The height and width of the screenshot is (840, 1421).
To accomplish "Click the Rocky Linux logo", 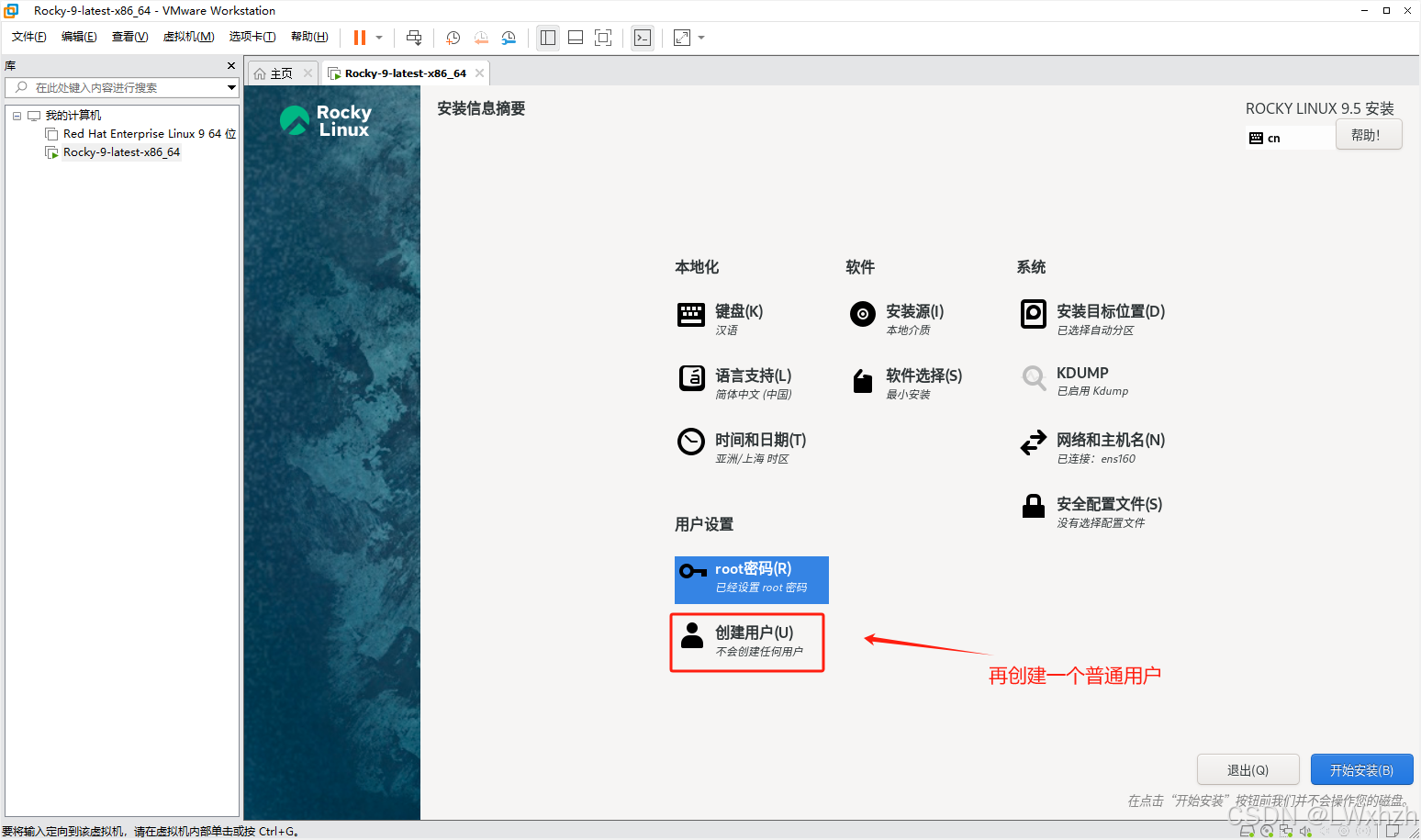I will (326, 120).
